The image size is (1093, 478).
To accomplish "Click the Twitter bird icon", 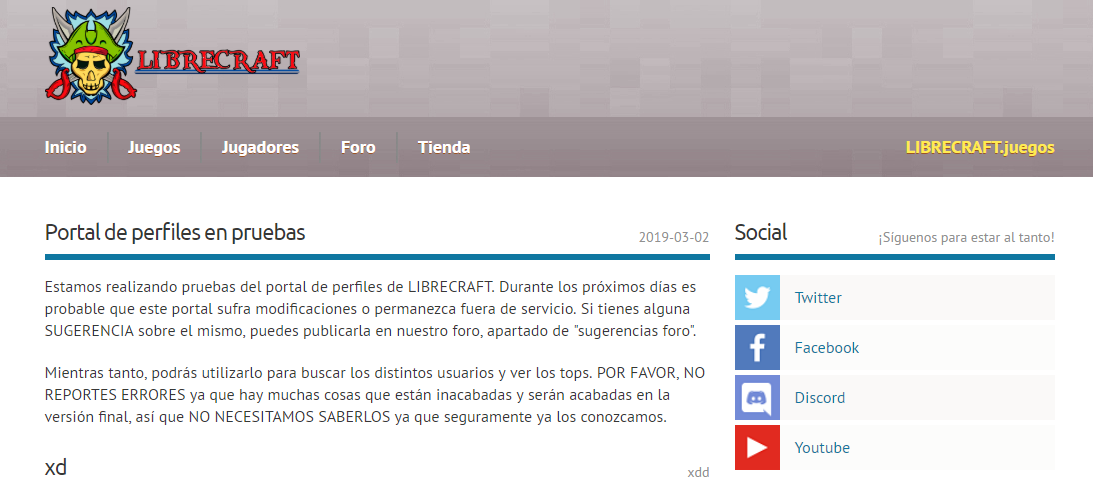I will [x=757, y=298].
